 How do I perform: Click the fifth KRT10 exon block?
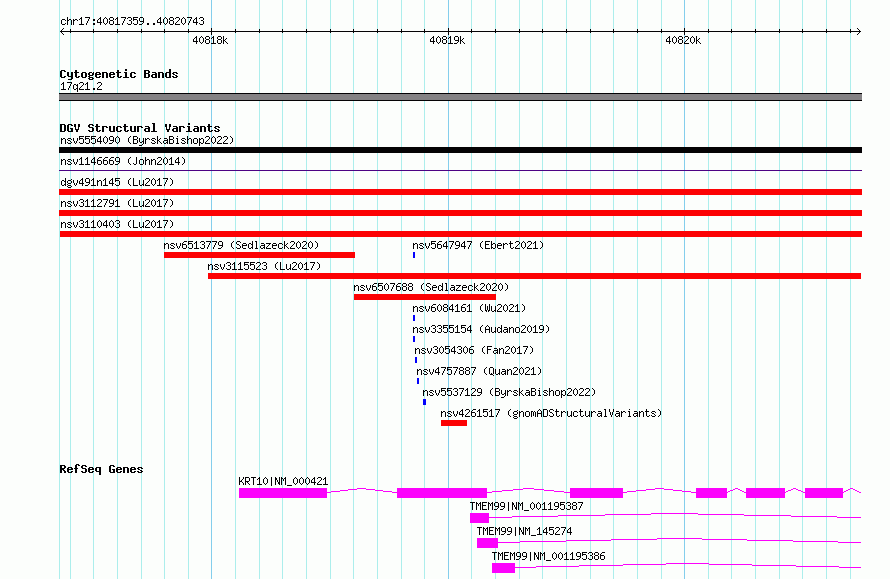click(x=765, y=493)
